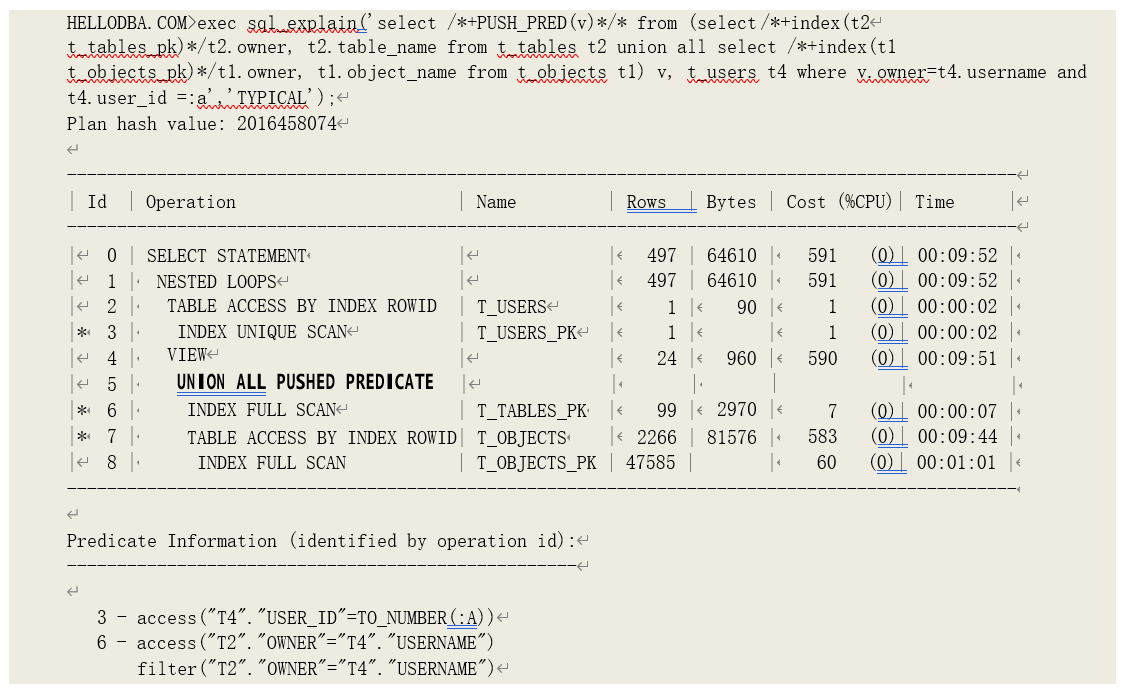Select the Bytes column header

point(731,202)
